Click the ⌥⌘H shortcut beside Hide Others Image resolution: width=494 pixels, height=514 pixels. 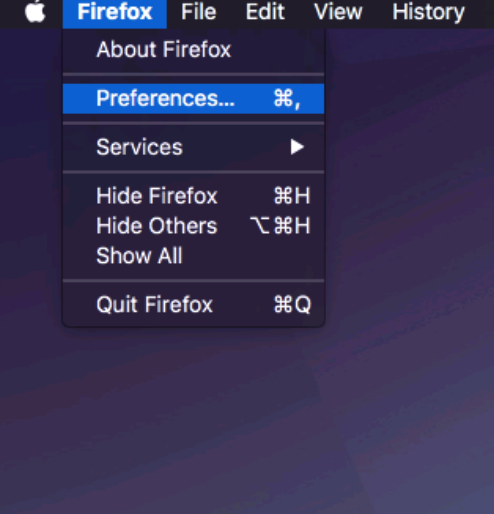[x=280, y=226]
